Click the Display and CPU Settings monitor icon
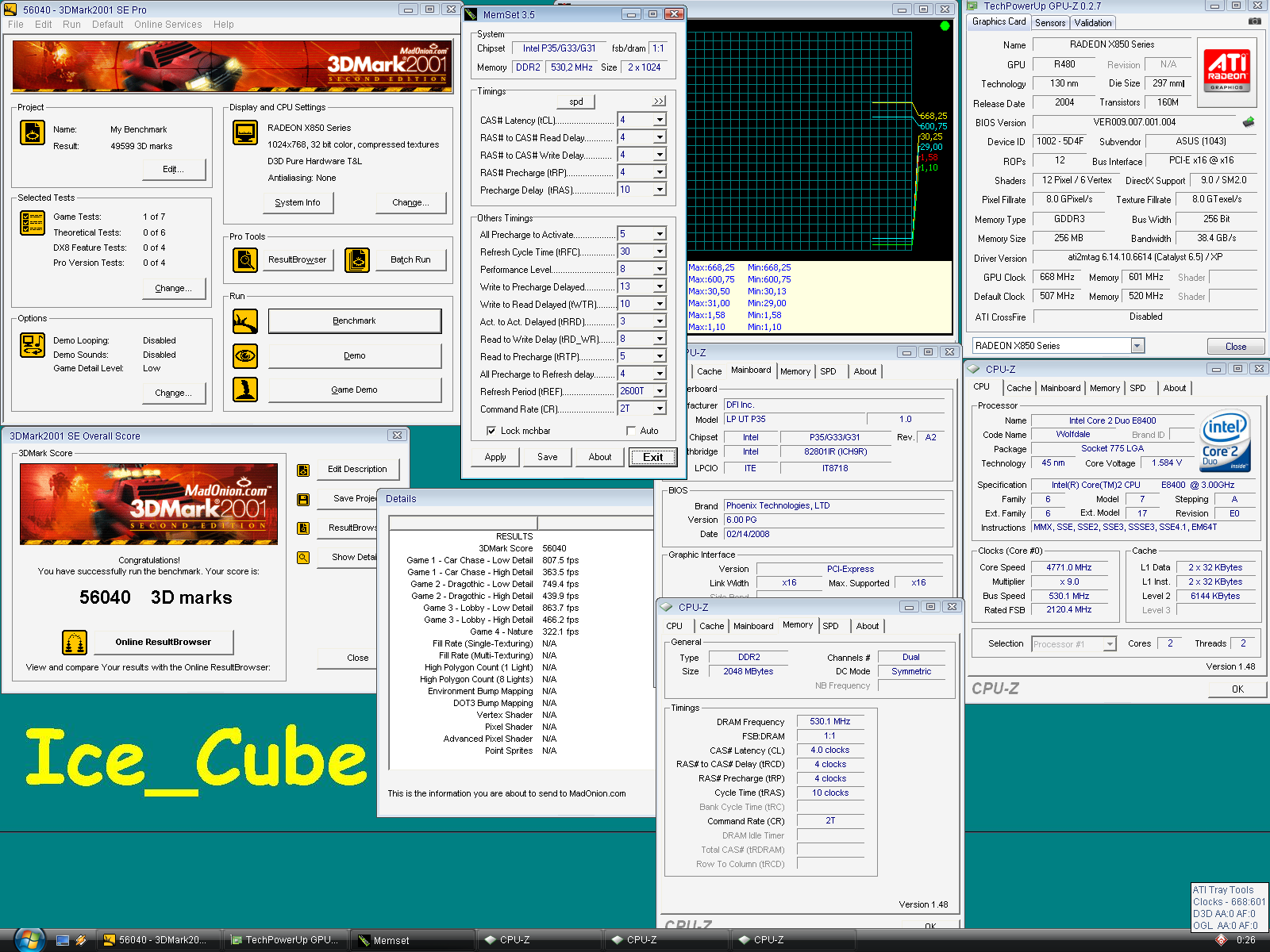 click(x=245, y=132)
